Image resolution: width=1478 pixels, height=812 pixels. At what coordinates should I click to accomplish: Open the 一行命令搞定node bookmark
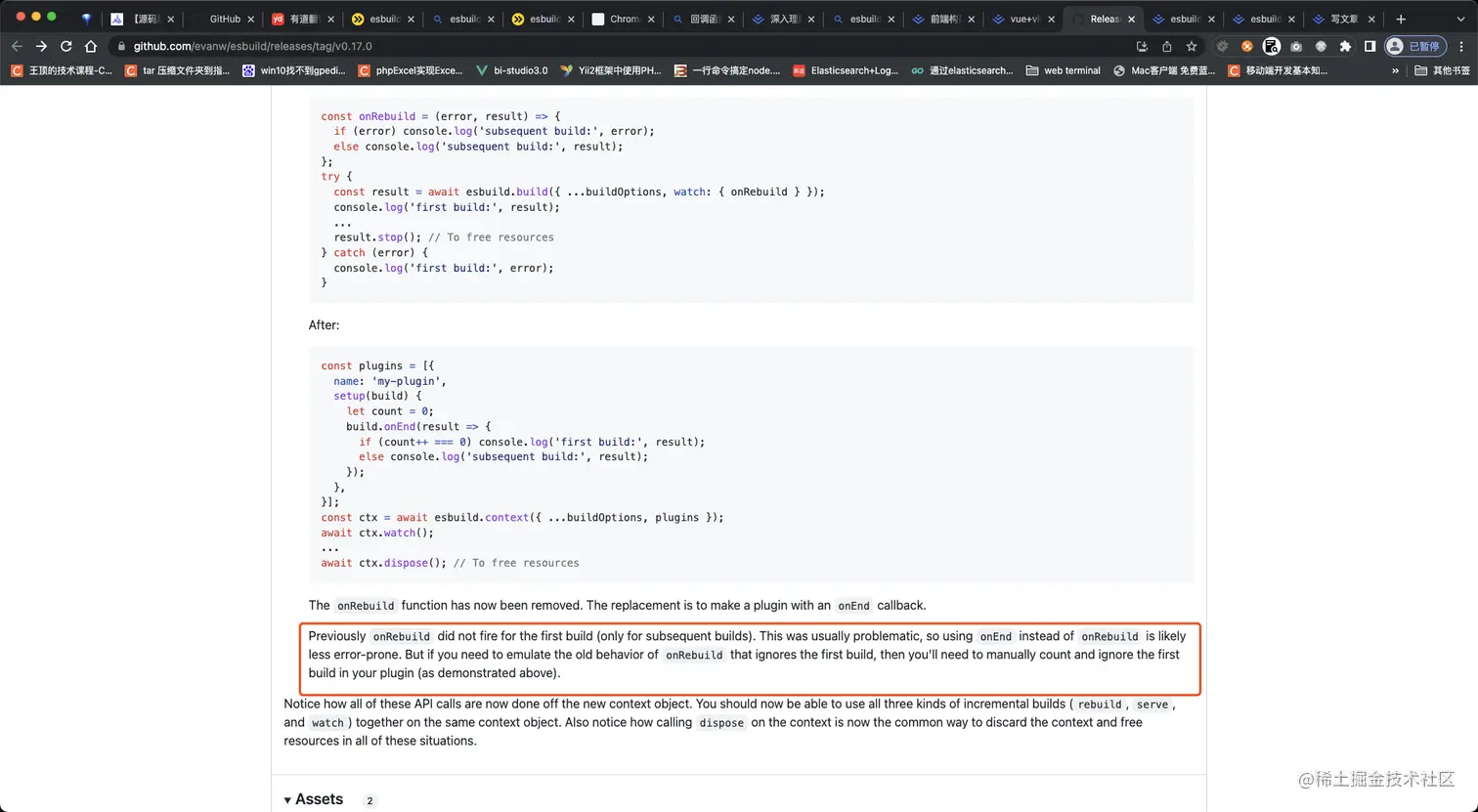(727, 70)
